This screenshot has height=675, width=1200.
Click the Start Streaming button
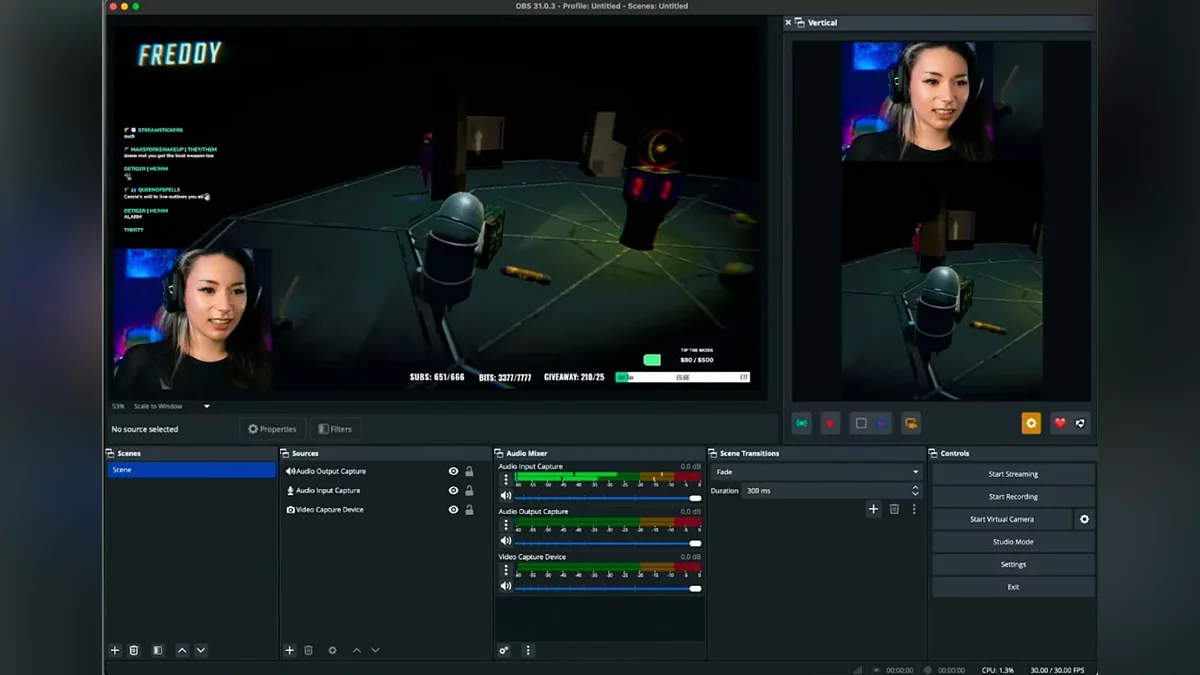pyautogui.click(x=1013, y=474)
